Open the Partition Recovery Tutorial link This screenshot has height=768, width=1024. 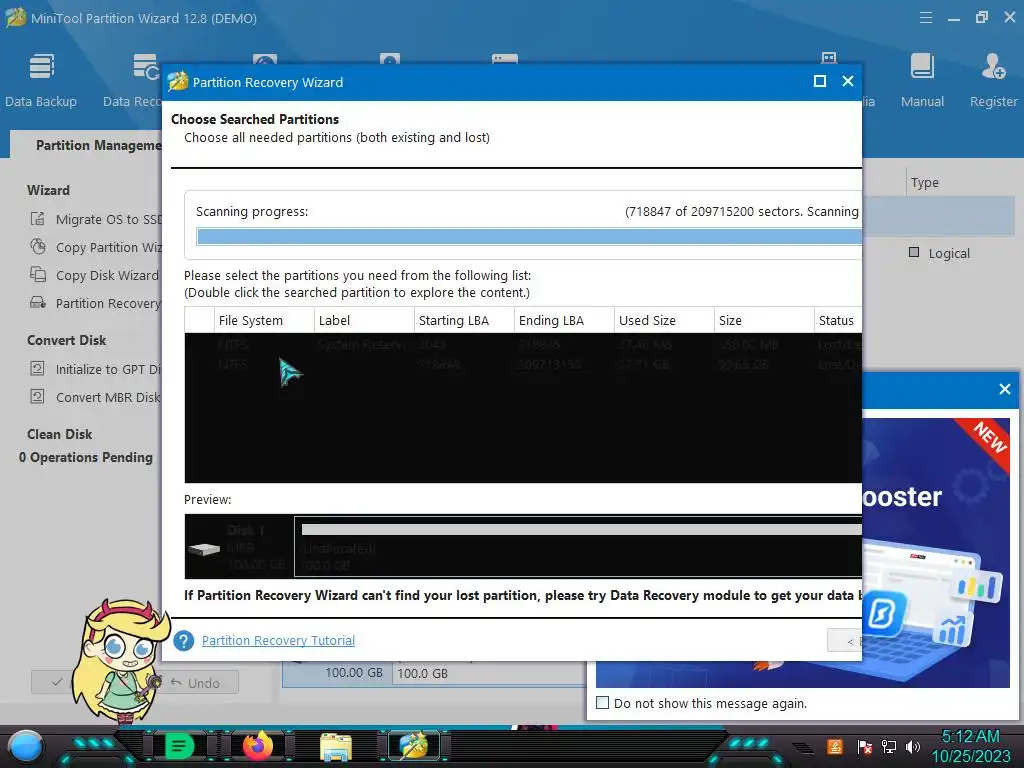click(x=278, y=641)
